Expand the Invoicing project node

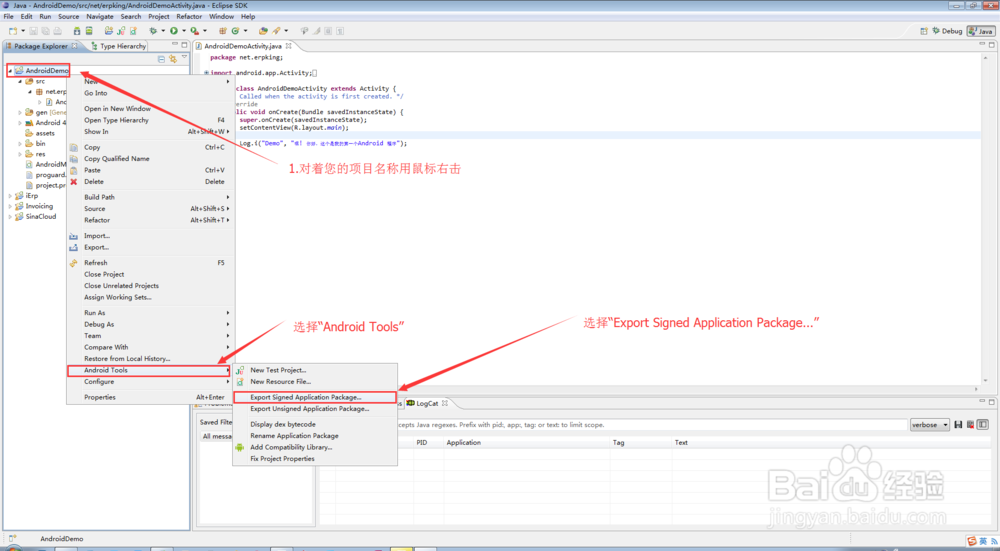point(10,206)
